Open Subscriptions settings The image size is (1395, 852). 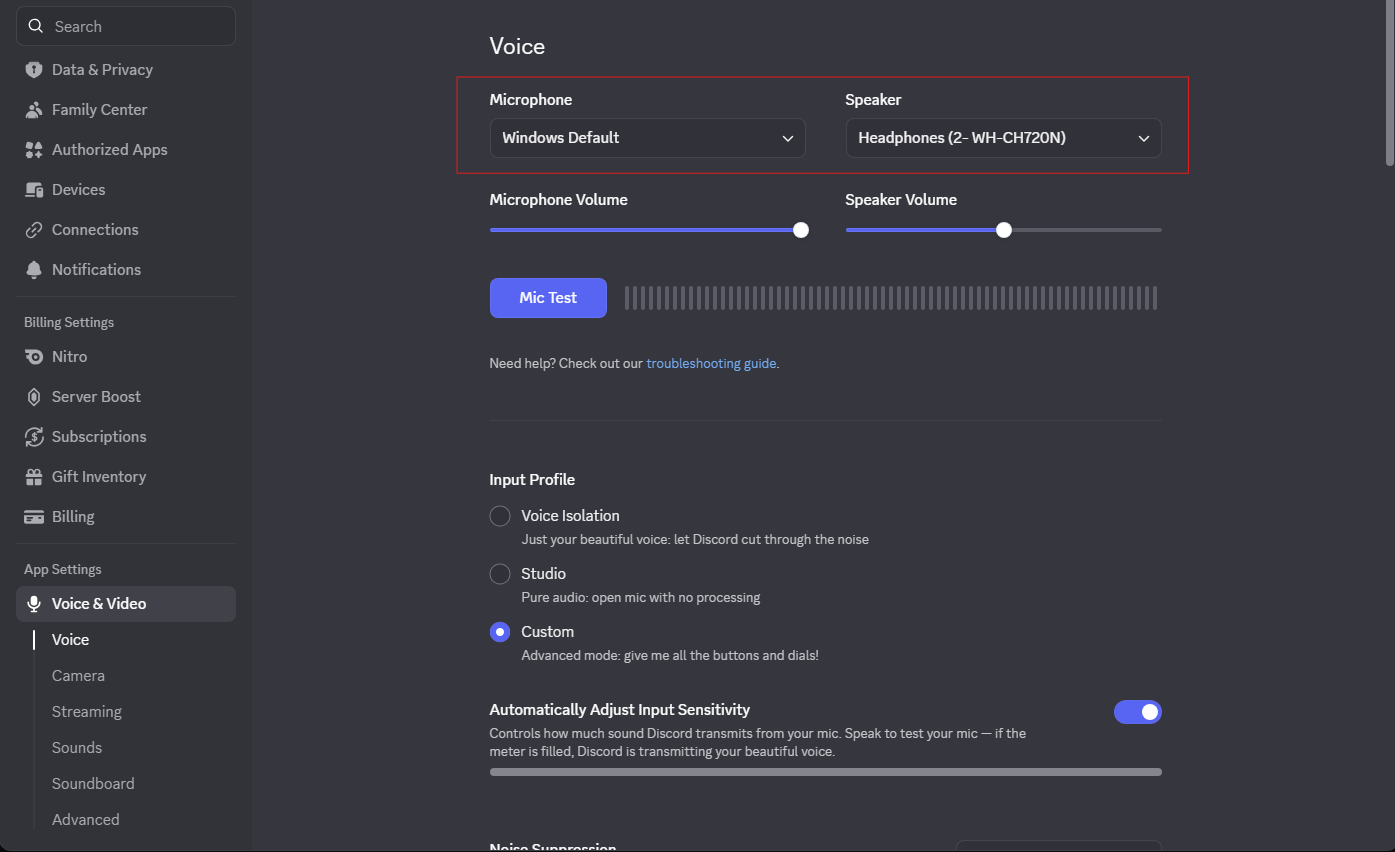click(x=126, y=437)
